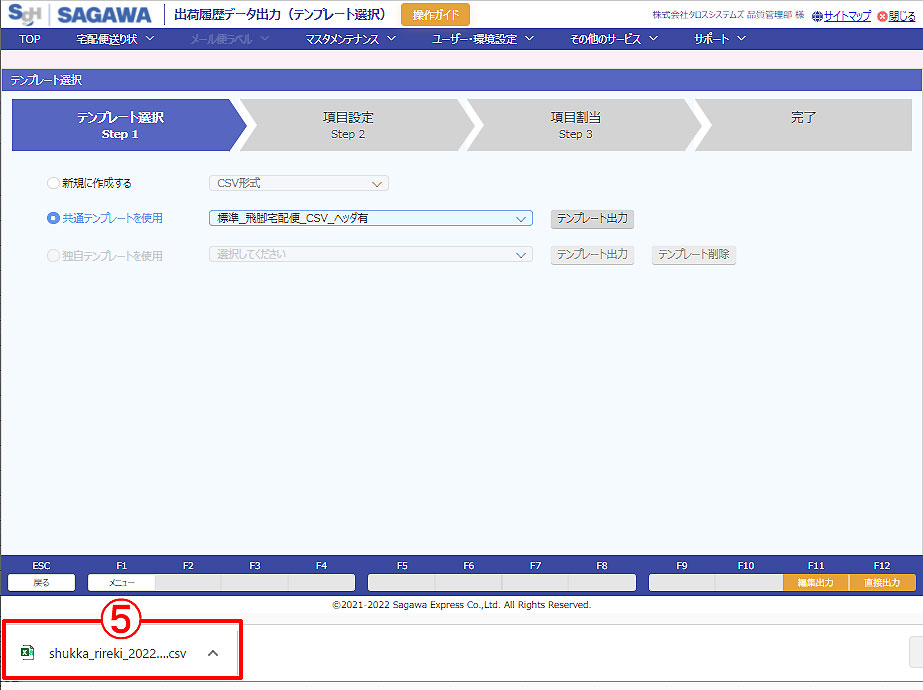923x690 pixels.
Task: Click the red close icon beside 閉じる
Action: click(x=881, y=16)
